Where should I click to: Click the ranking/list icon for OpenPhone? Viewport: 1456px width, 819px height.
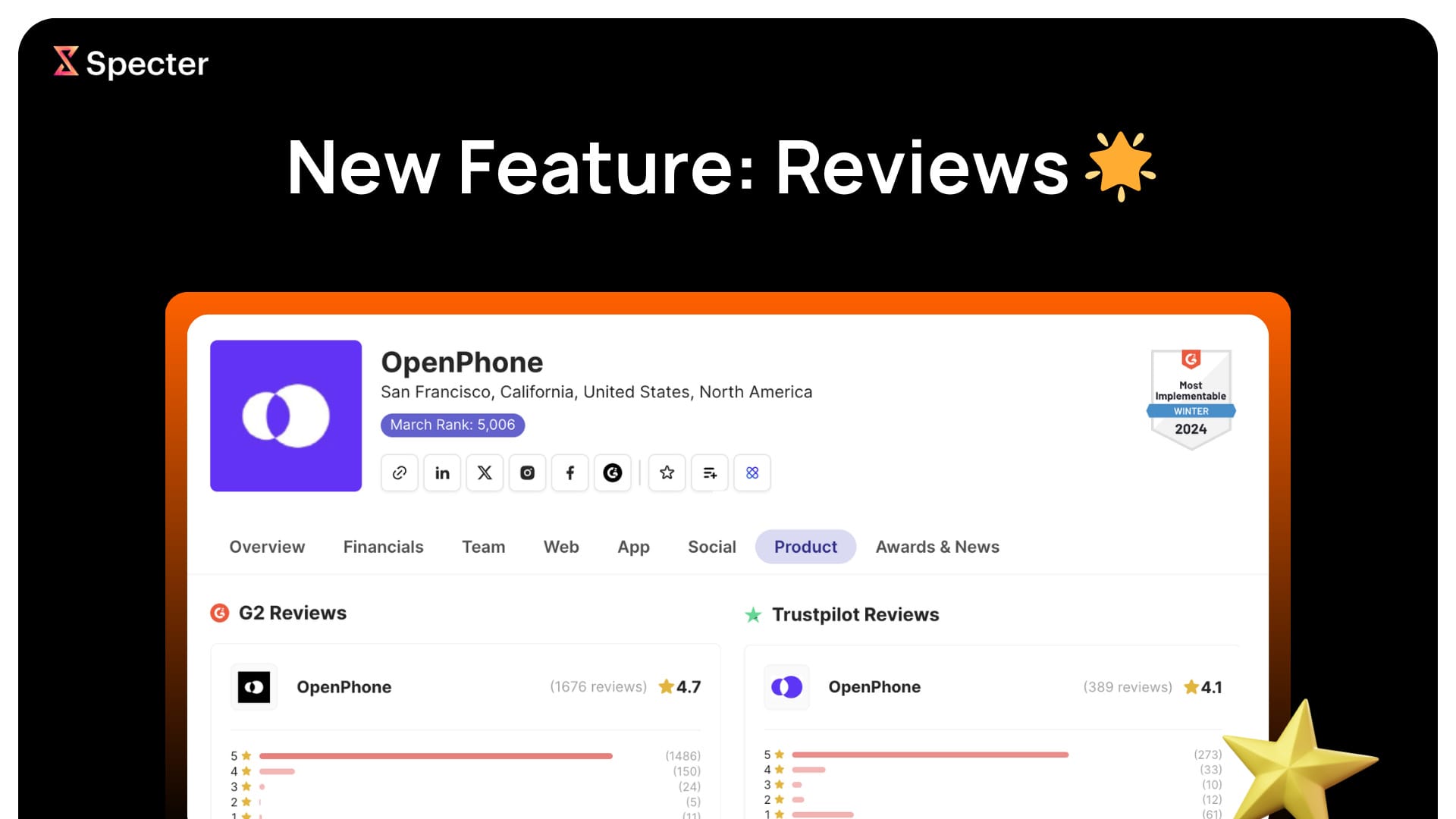(709, 472)
